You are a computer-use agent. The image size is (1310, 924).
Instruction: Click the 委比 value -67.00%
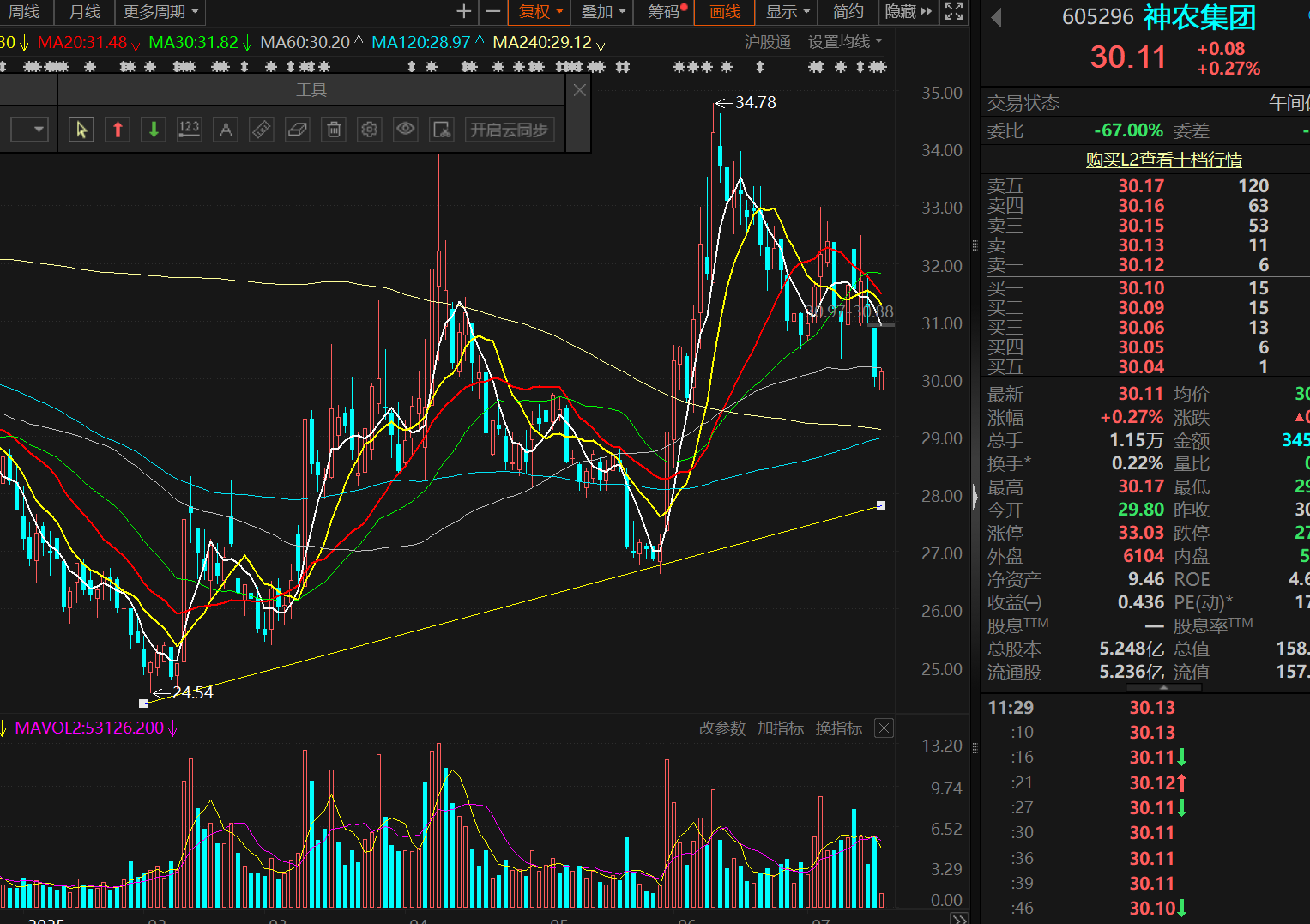1128,130
